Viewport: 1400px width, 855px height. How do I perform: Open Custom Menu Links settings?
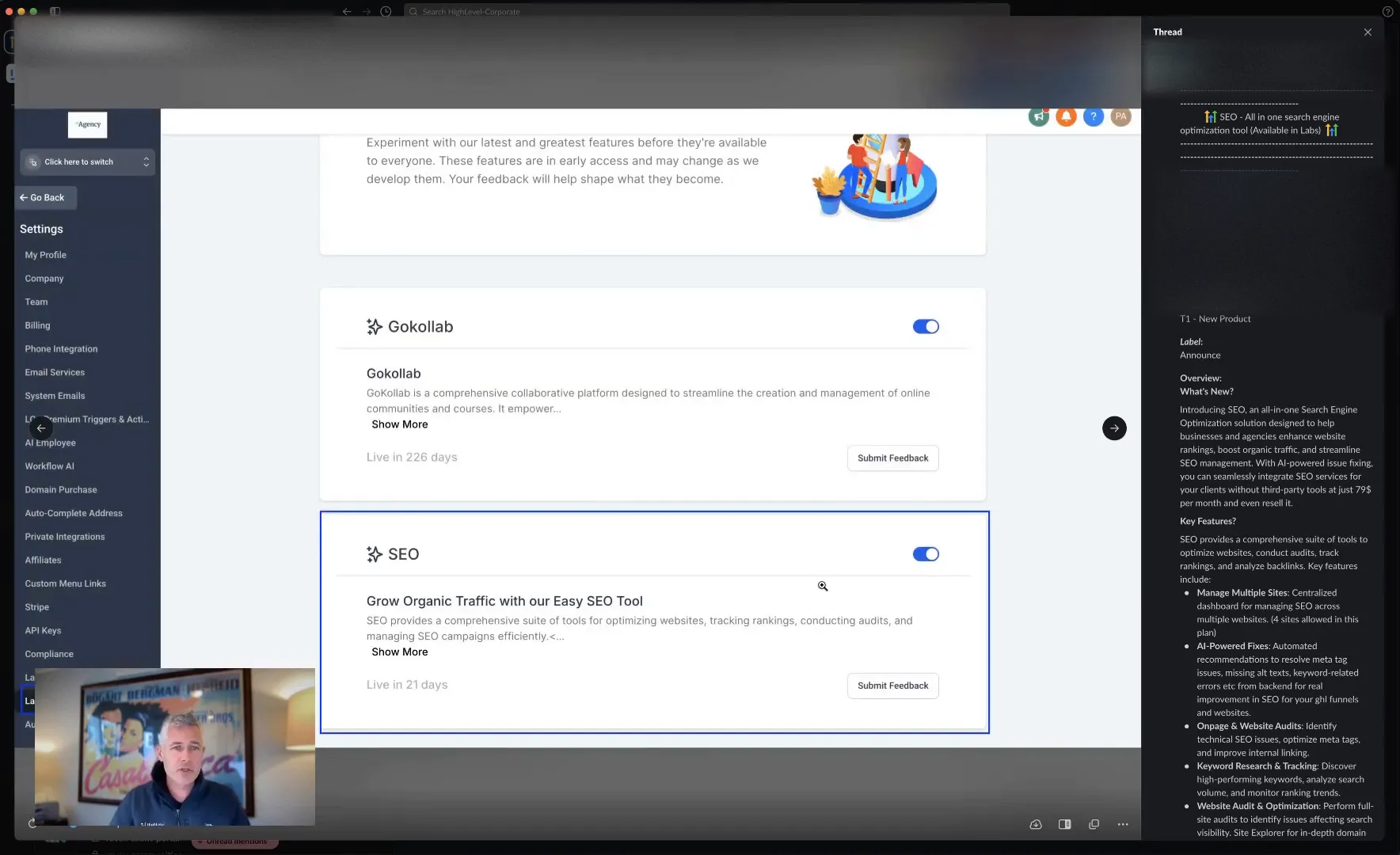pos(66,584)
